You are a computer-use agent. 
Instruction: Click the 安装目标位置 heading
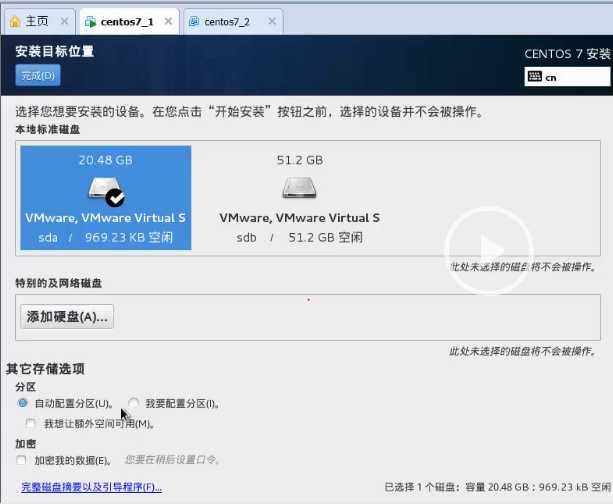tap(55, 51)
